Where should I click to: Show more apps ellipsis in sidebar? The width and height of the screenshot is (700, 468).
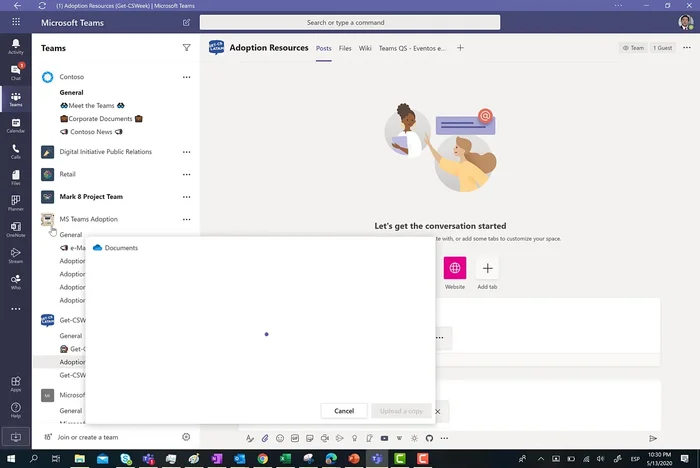tap(16, 309)
